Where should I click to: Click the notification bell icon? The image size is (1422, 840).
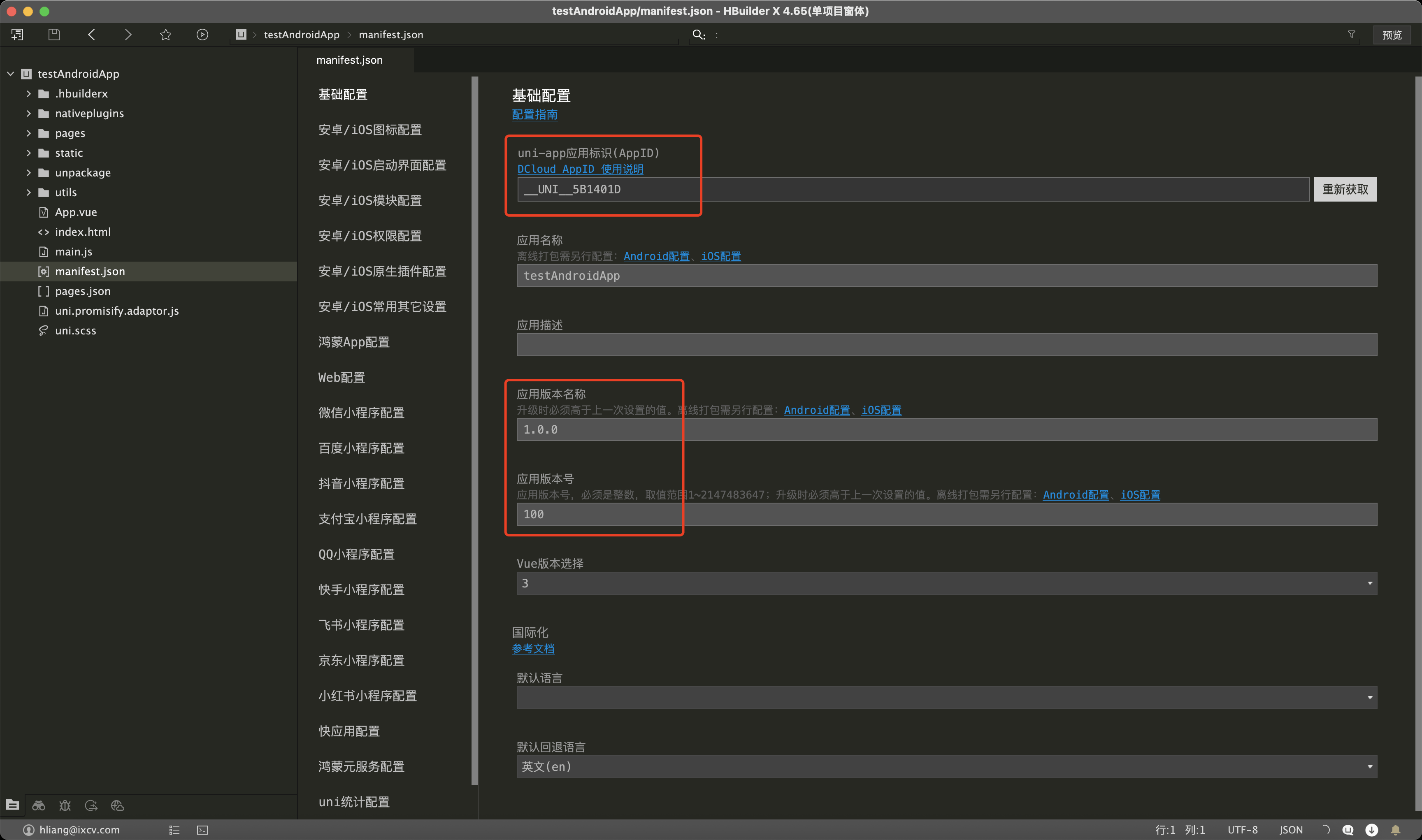coord(1395,830)
